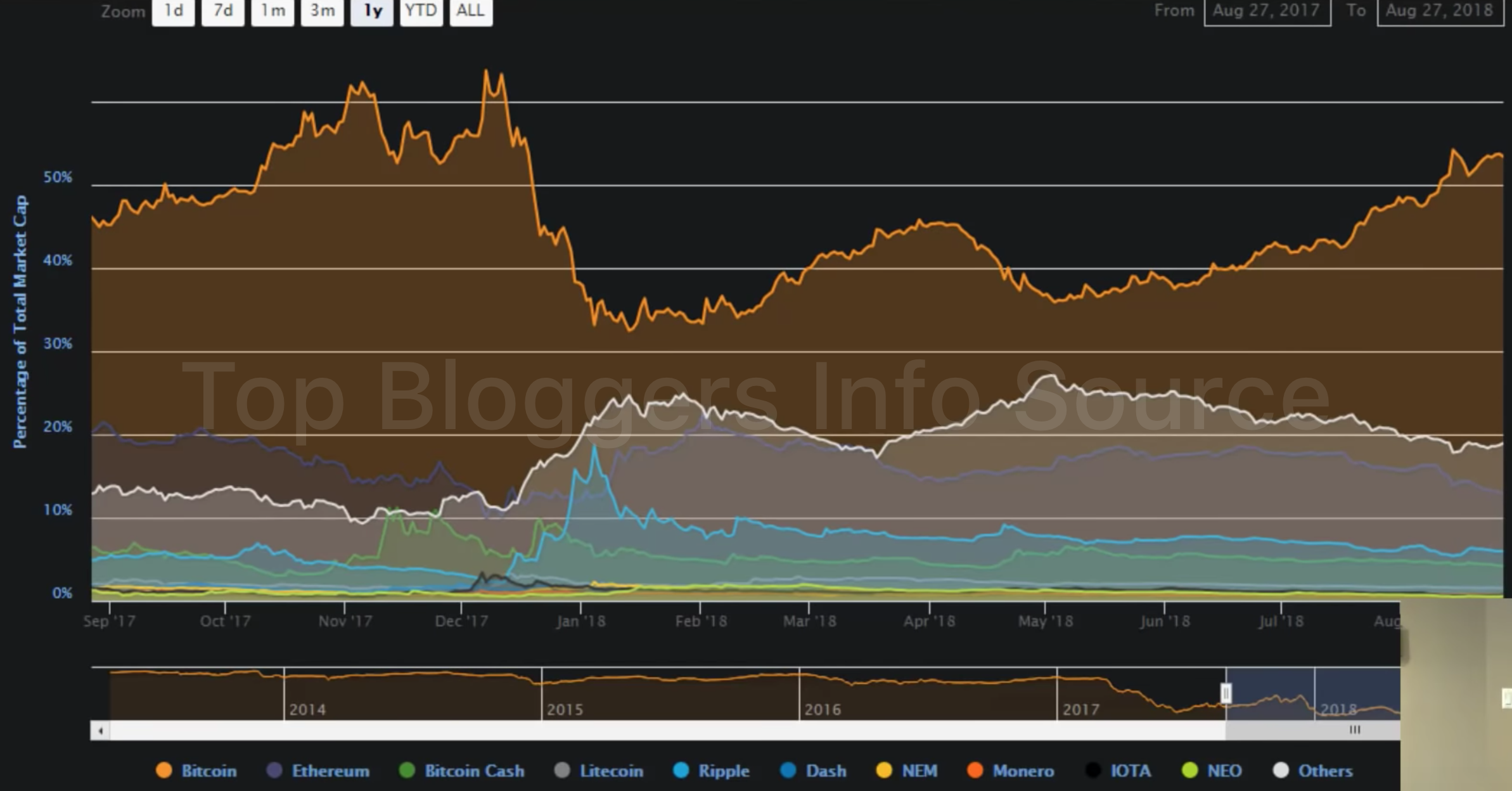Image resolution: width=1512 pixels, height=791 pixels.
Task: Click the Dash blue legend icon
Action: pos(788,771)
